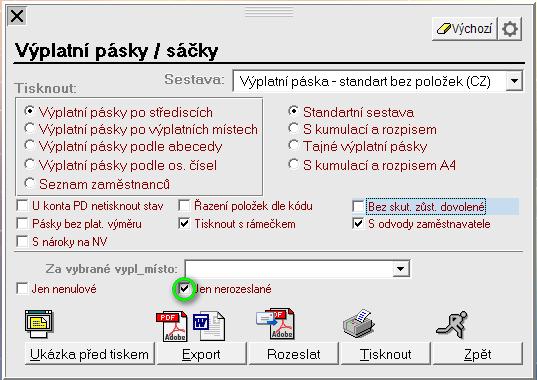Open the Za vybrané vypl_místo dropdown arrow
This screenshot has height=380, width=537.
tap(400, 268)
